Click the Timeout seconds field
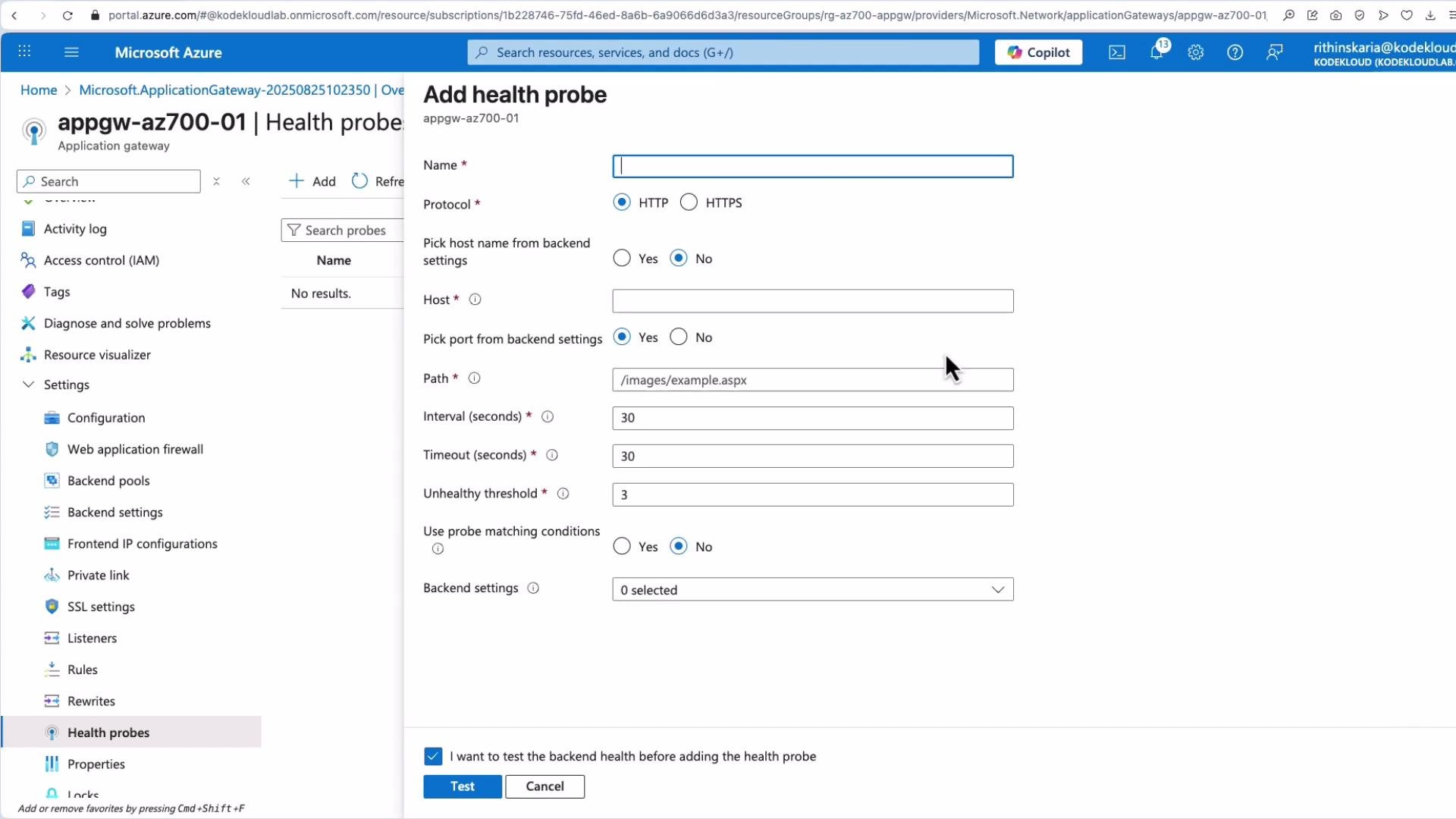1456x819 pixels. coord(813,456)
